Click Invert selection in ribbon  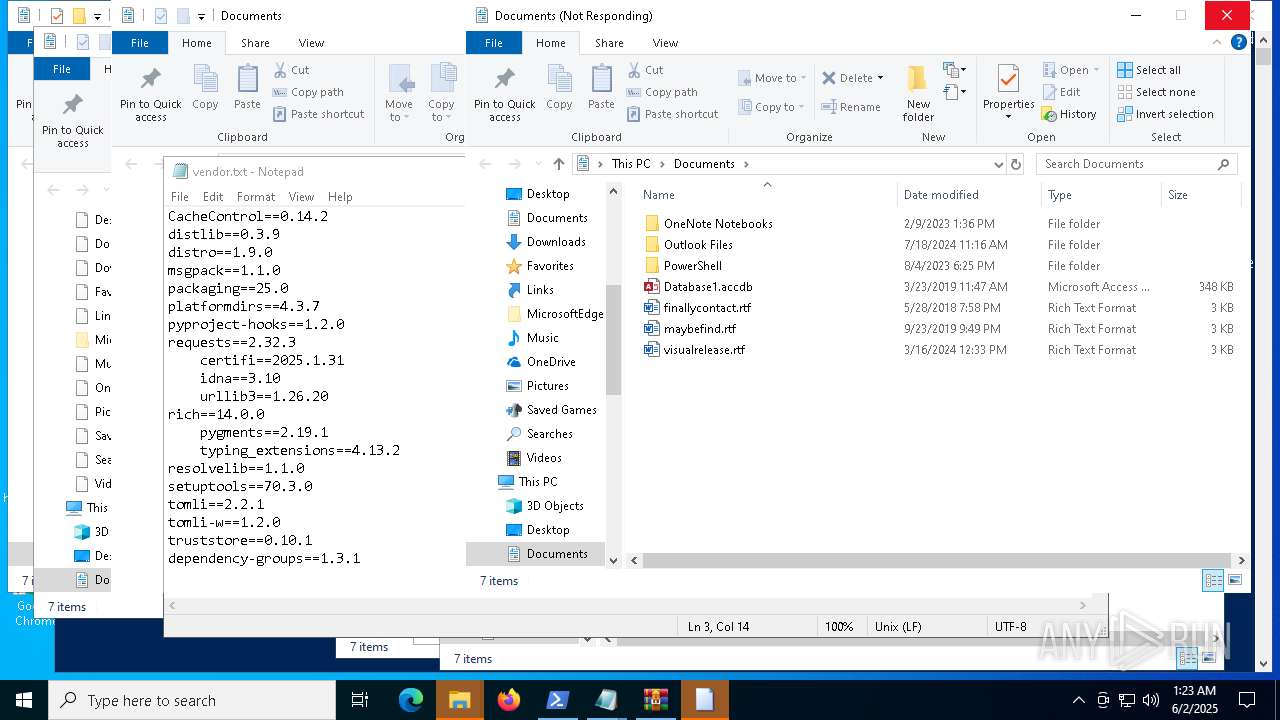pyautogui.click(x=1165, y=114)
